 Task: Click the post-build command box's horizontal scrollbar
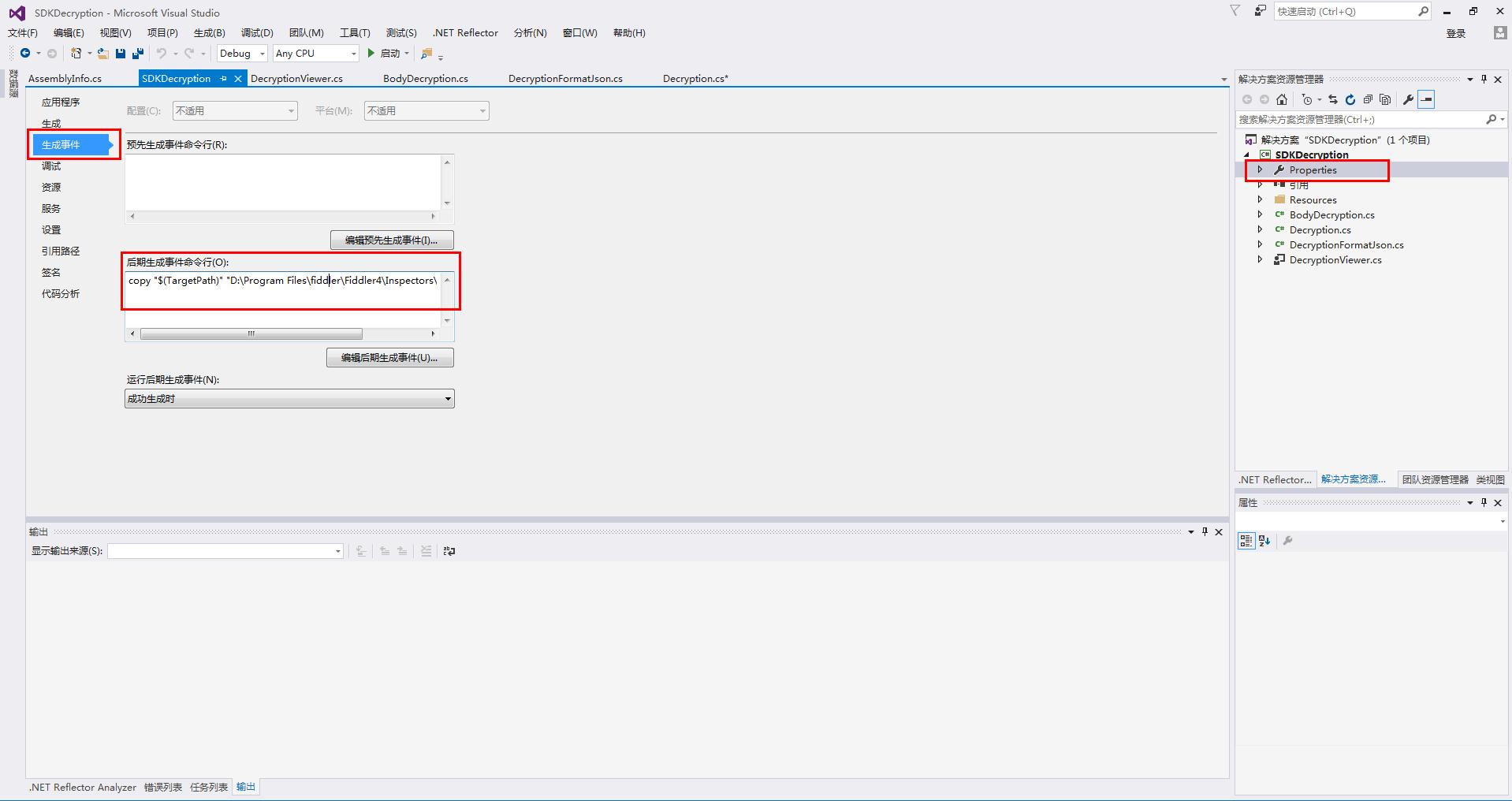pos(251,334)
